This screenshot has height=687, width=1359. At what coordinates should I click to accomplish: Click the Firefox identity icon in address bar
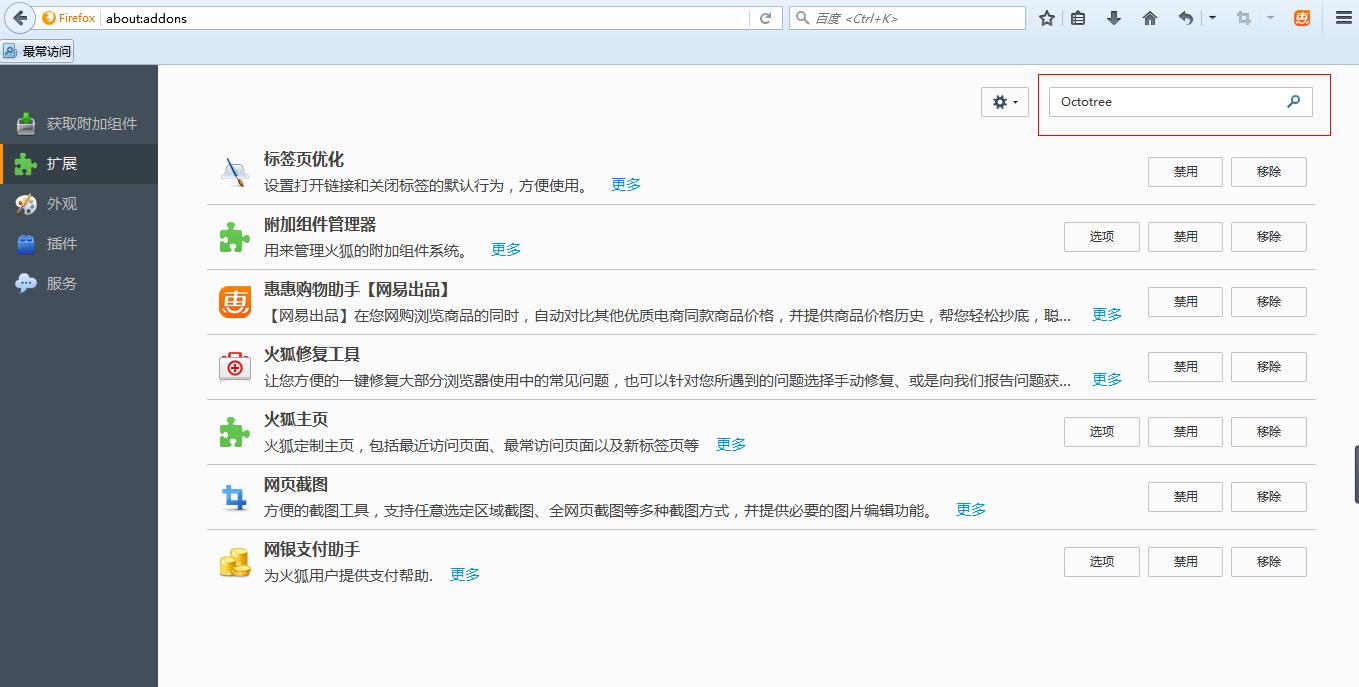(x=69, y=18)
